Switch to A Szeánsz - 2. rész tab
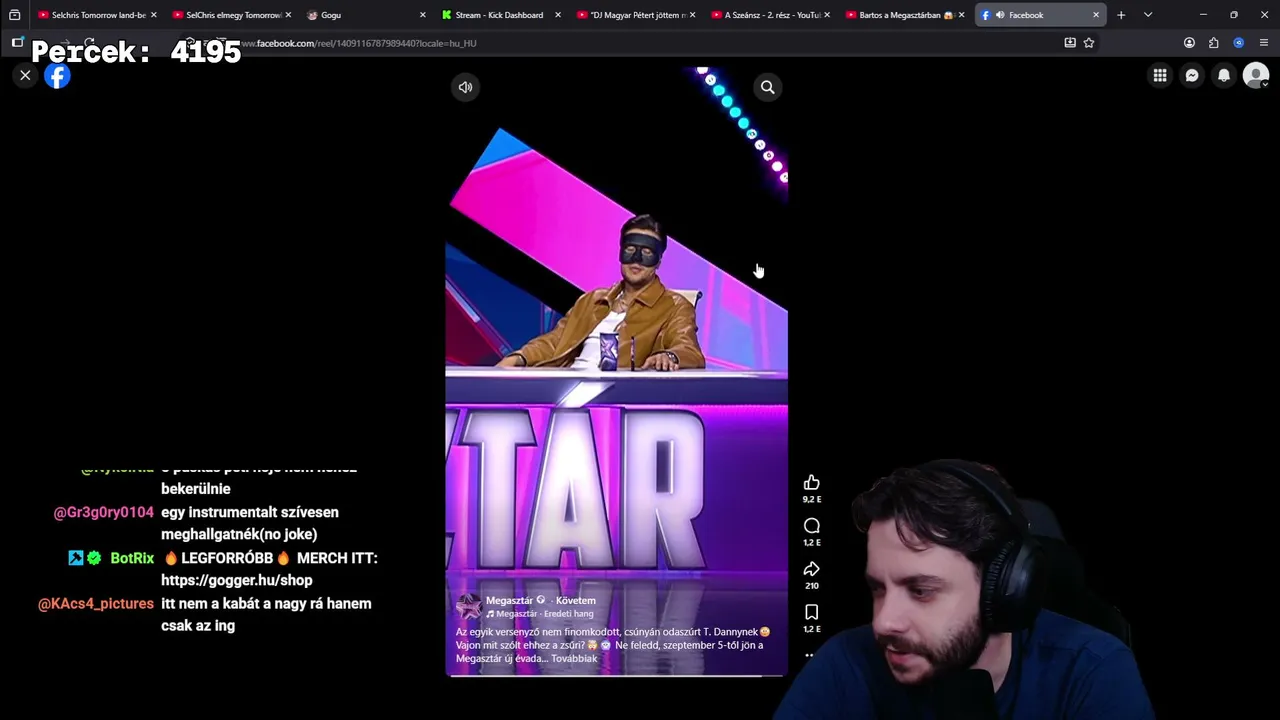Image resolution: width=1280 pixels, height=720 pixels. click(x=768, y=15)
